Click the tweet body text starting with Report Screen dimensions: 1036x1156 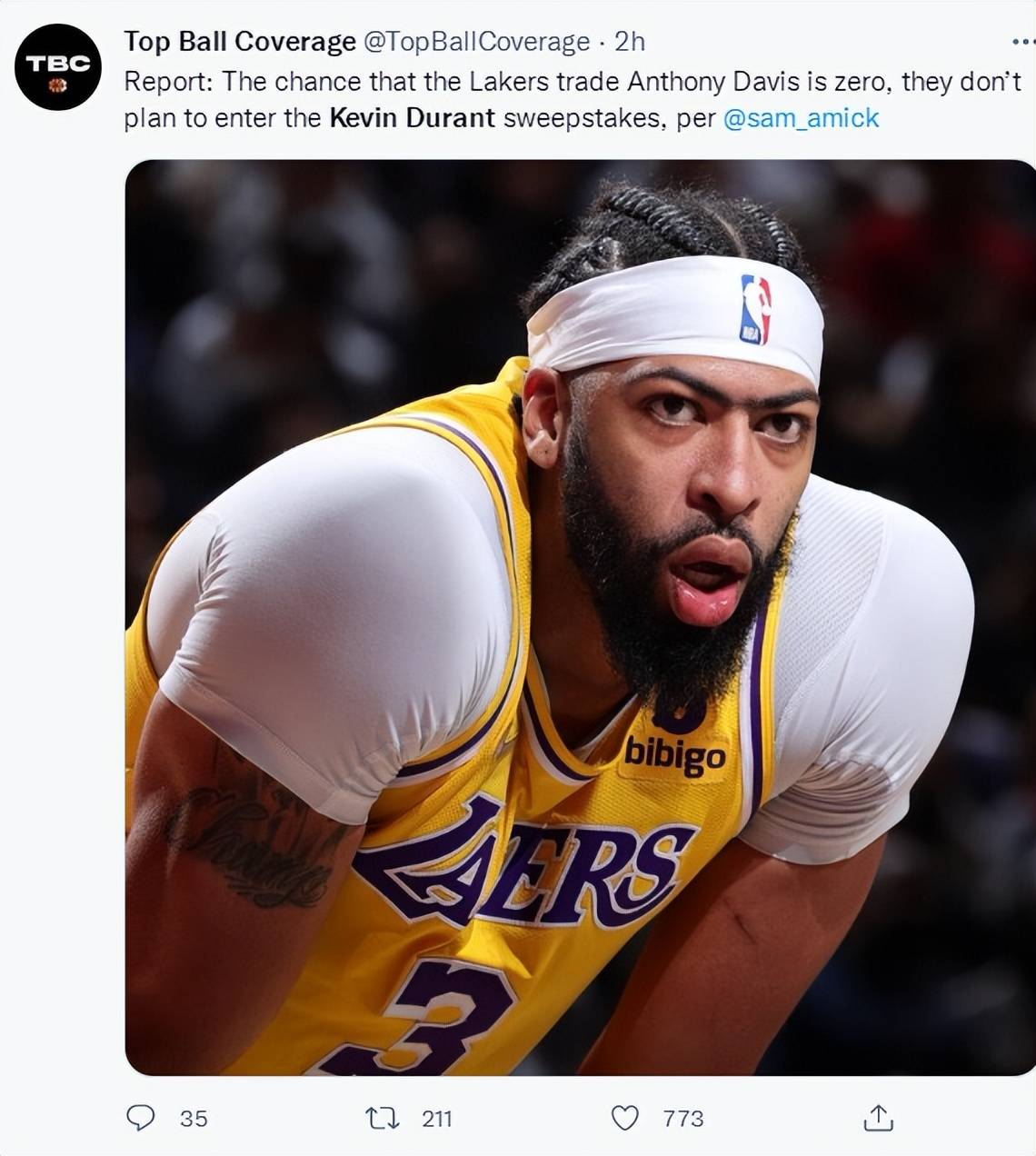[573, 100]
